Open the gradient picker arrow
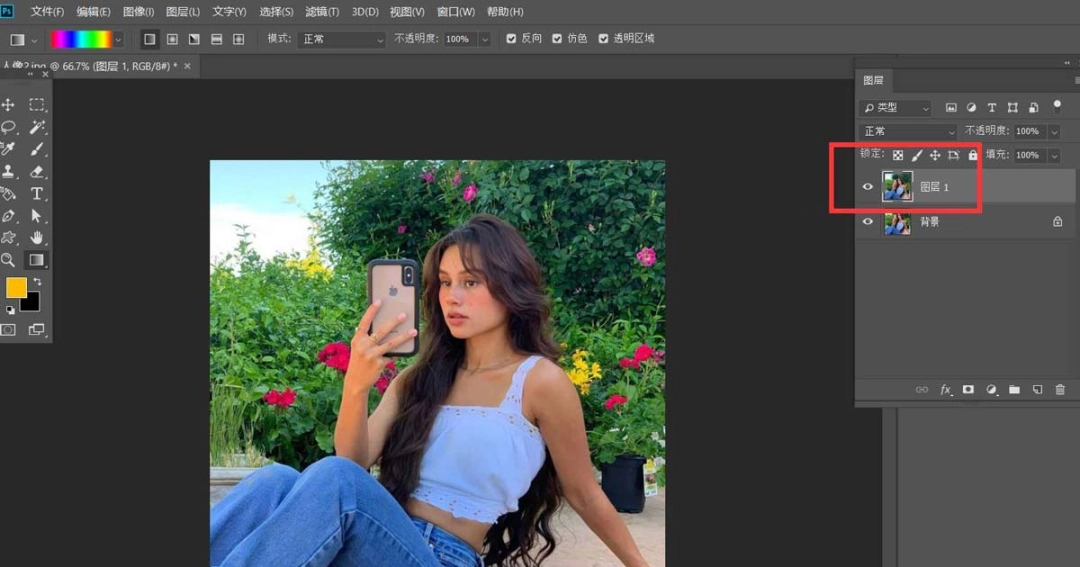The width and height of the screenshot is (1080, 567). click(x=118, y=40)
